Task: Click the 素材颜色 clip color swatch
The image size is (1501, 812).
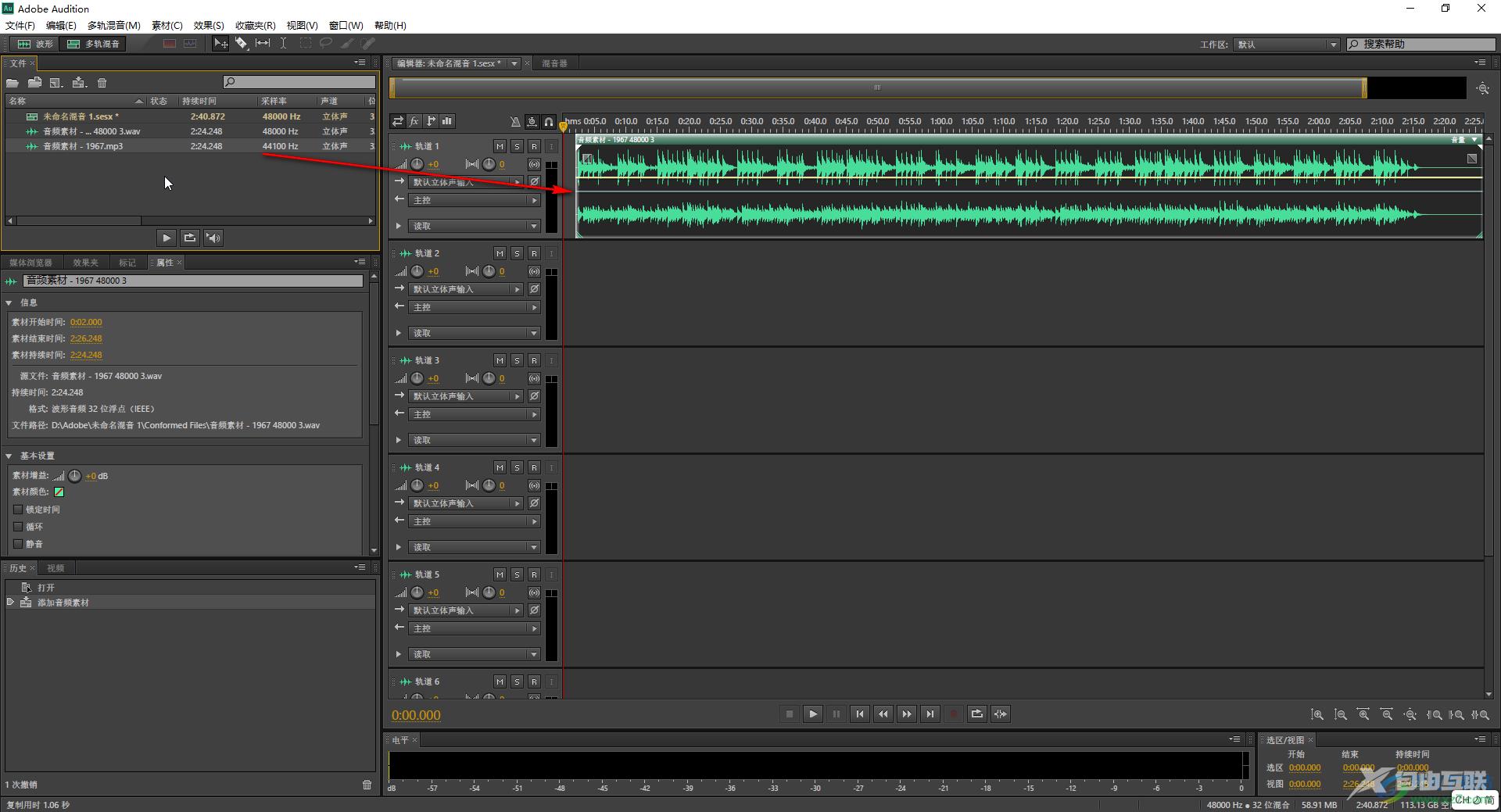Action: (59, 492)
